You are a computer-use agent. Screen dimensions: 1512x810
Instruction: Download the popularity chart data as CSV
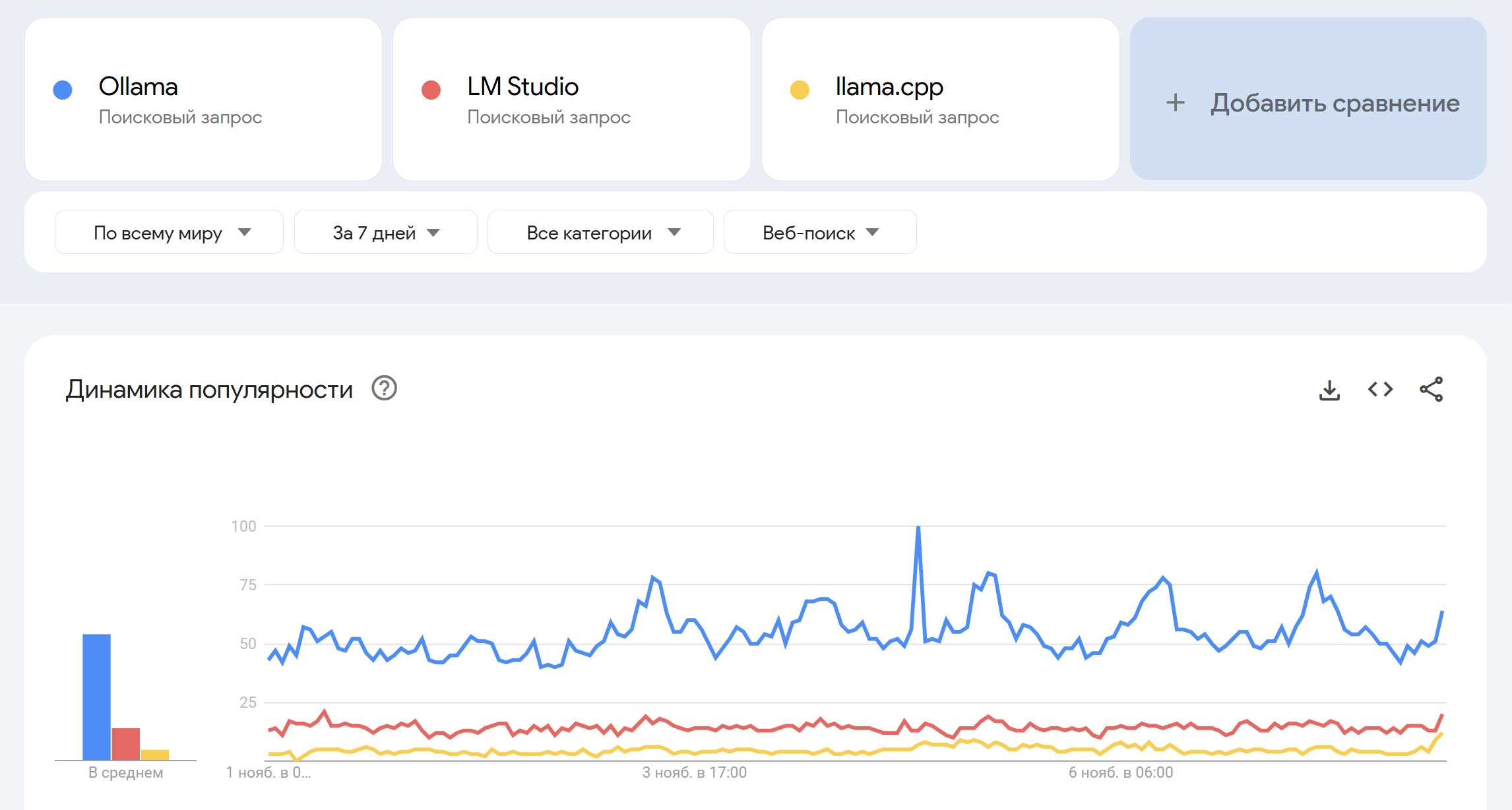tap(1329, 390)
